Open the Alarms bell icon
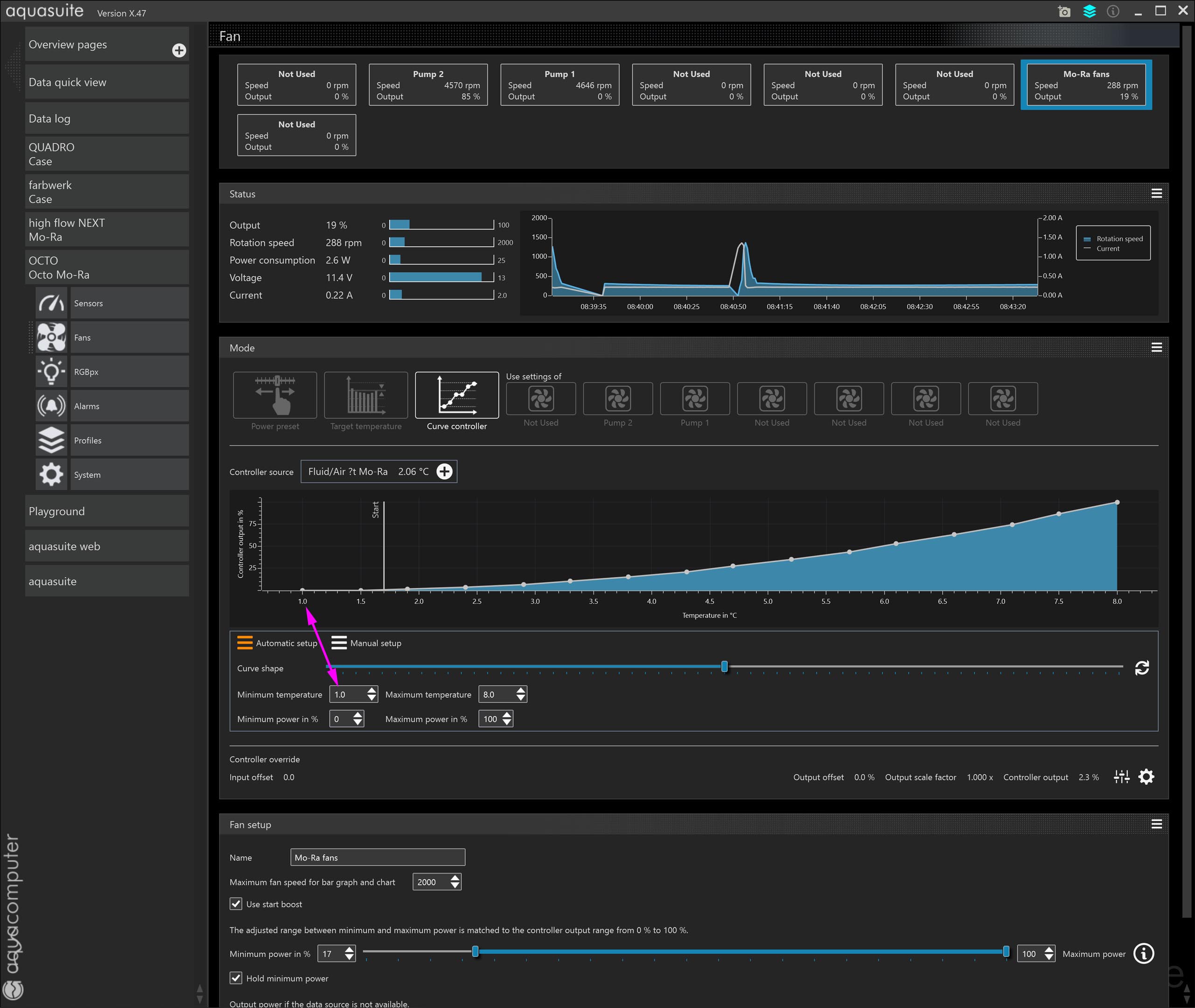 pos(51,406)
